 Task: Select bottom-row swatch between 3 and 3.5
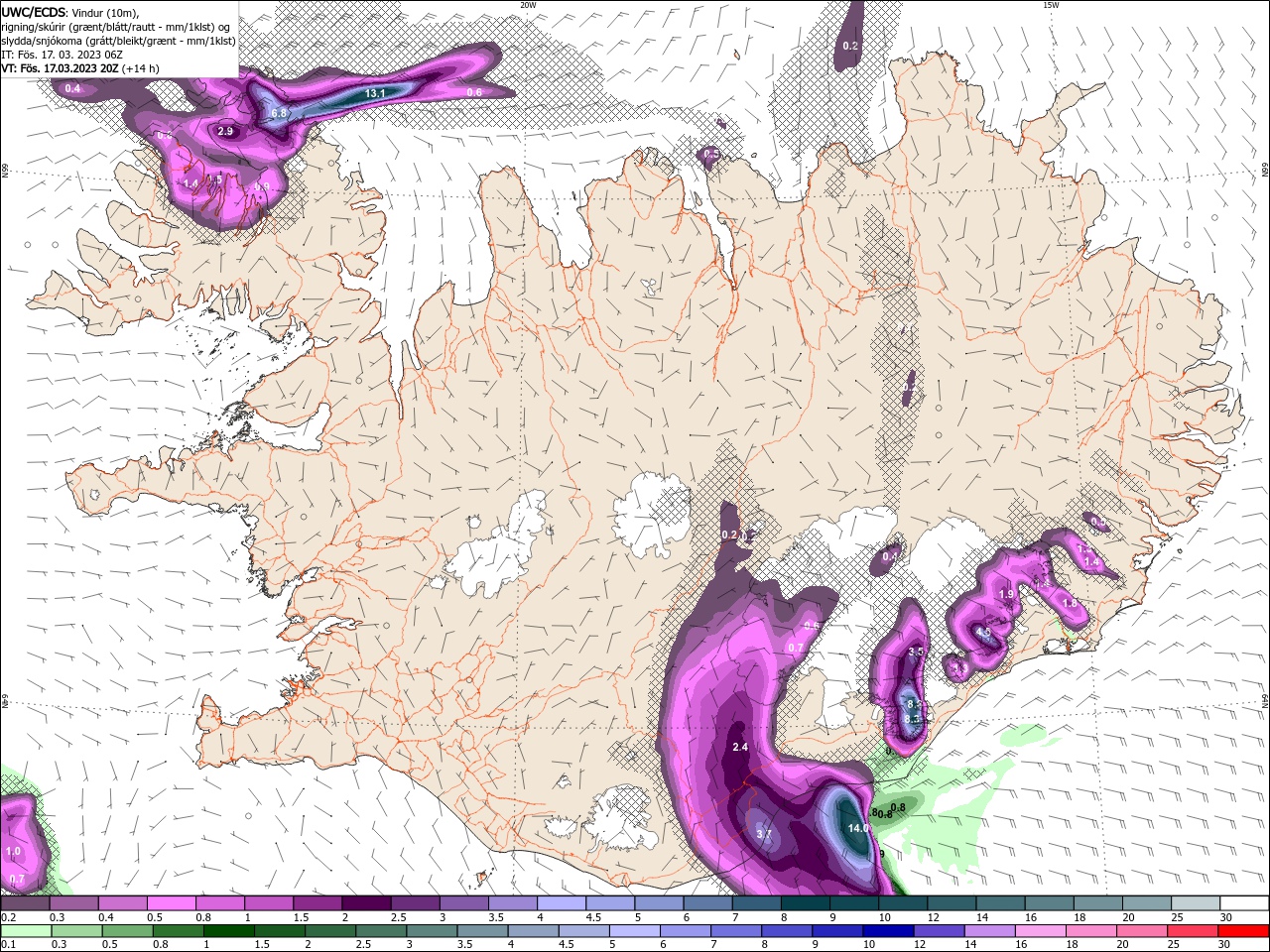point(431,931)
